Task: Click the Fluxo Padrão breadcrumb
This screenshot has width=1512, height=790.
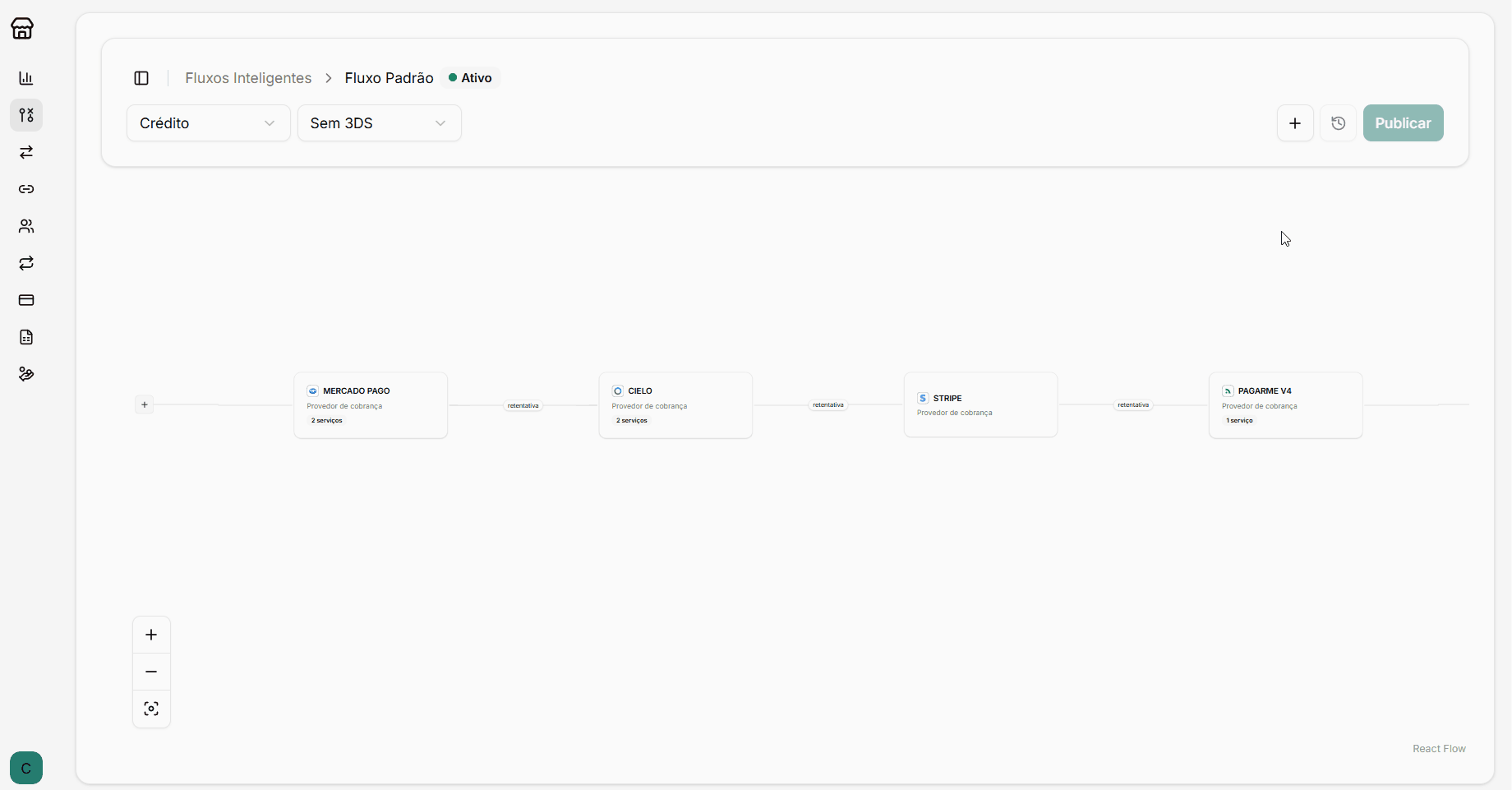Action: [389, 78]
